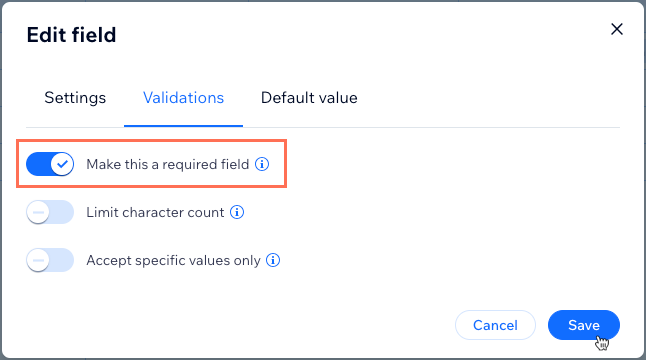Viewport: 646px width, 360px height.
Task: Click the Accept specific values only label
Action: [x=173, y=260]
